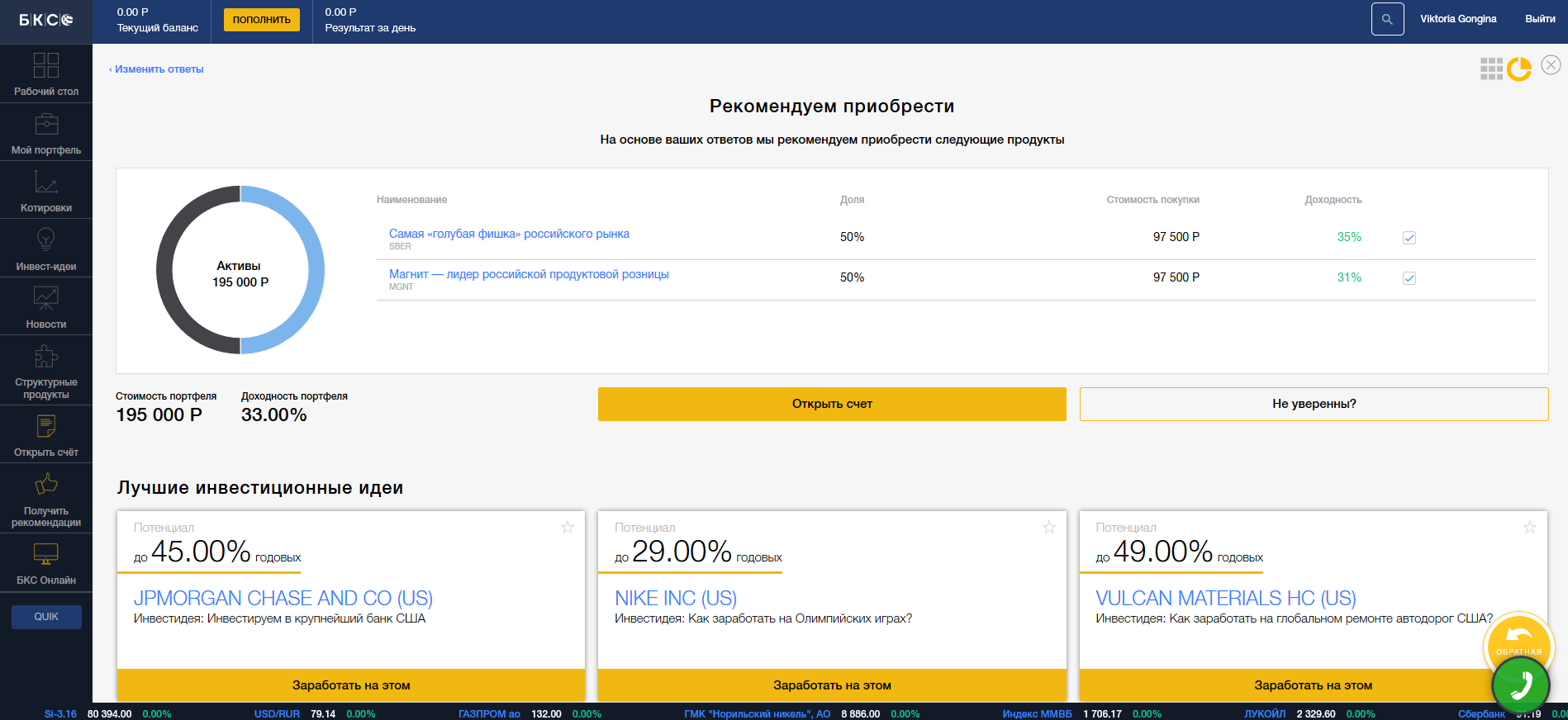Open Открыть счёт document icon
The image size is (1568, 720).
point(46,426)
